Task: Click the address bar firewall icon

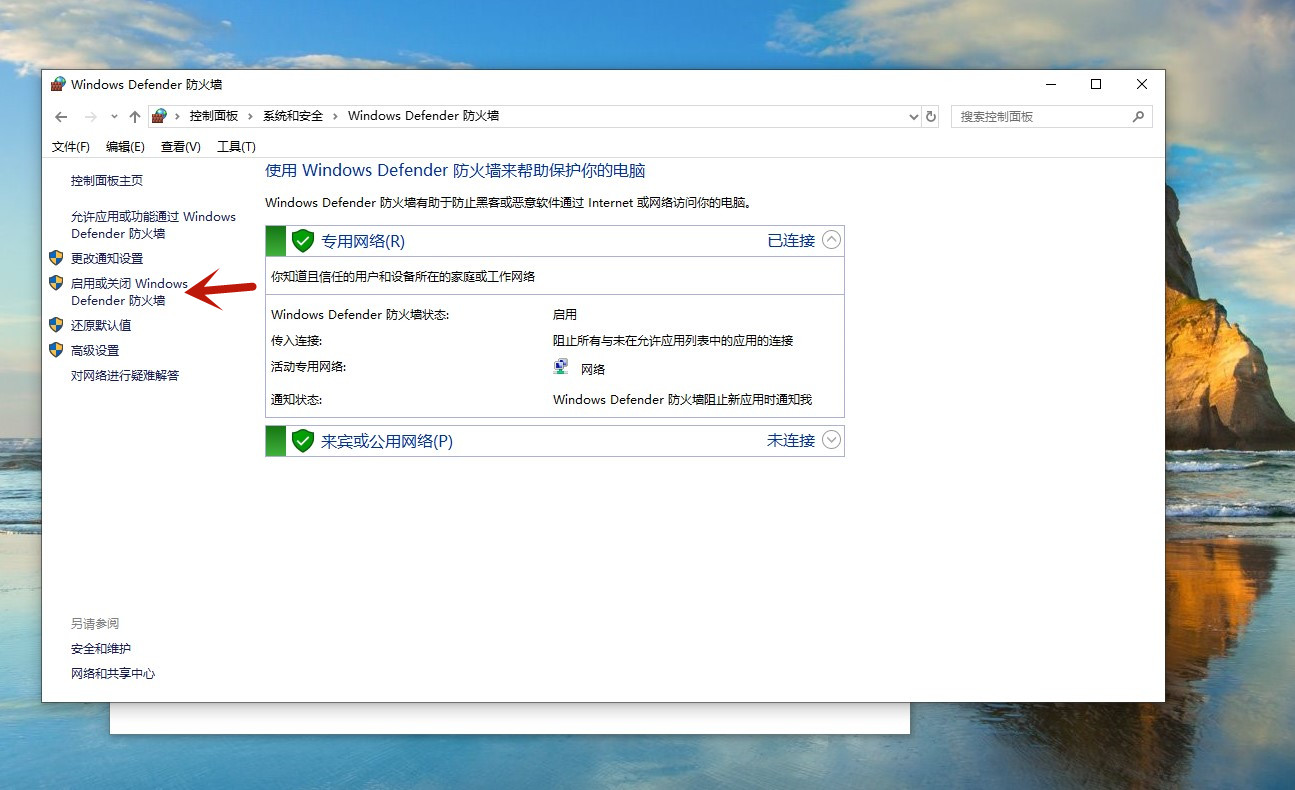Action: click(x=159, y=116)
